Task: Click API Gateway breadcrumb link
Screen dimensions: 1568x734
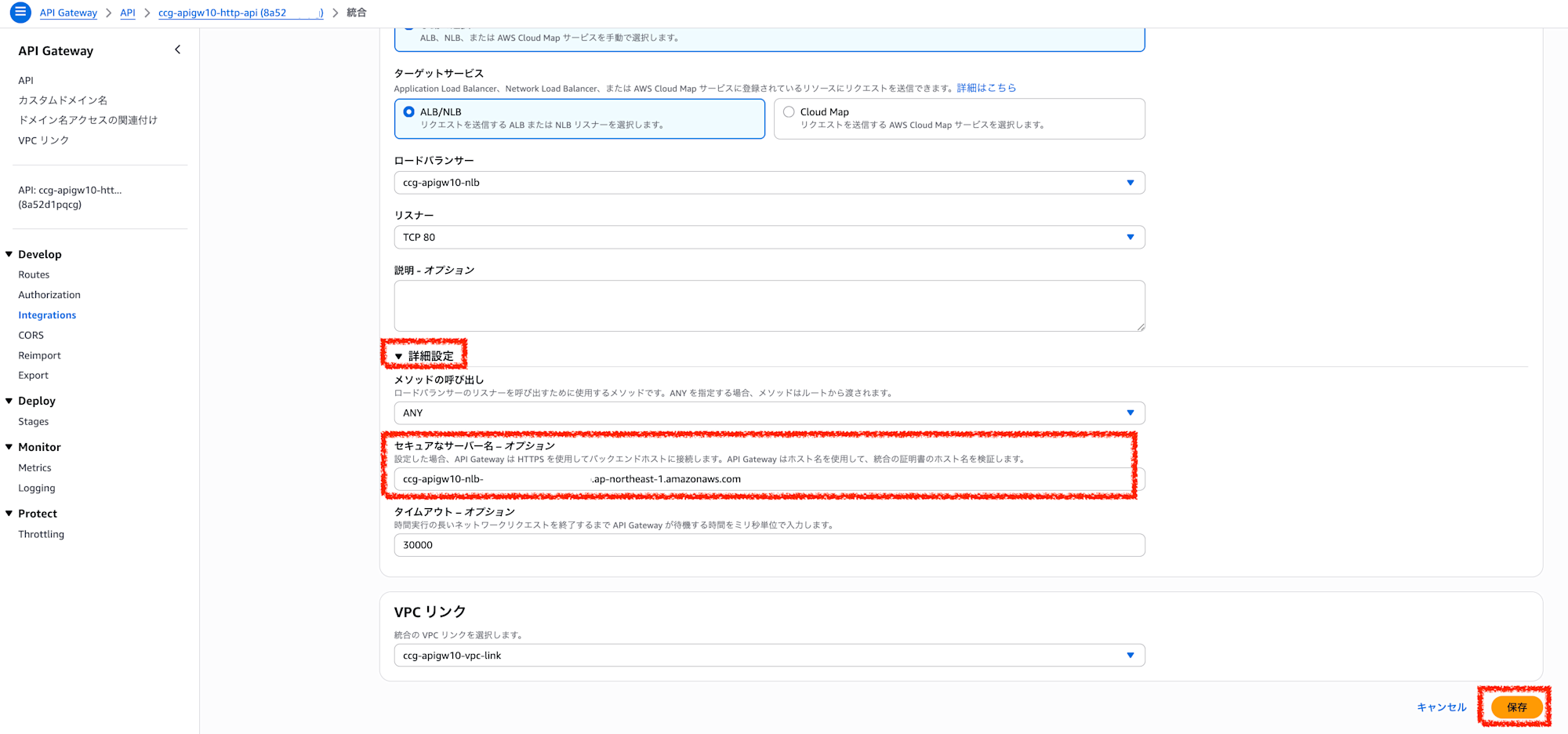Action: pyautogui.click(x=68, y=13)
